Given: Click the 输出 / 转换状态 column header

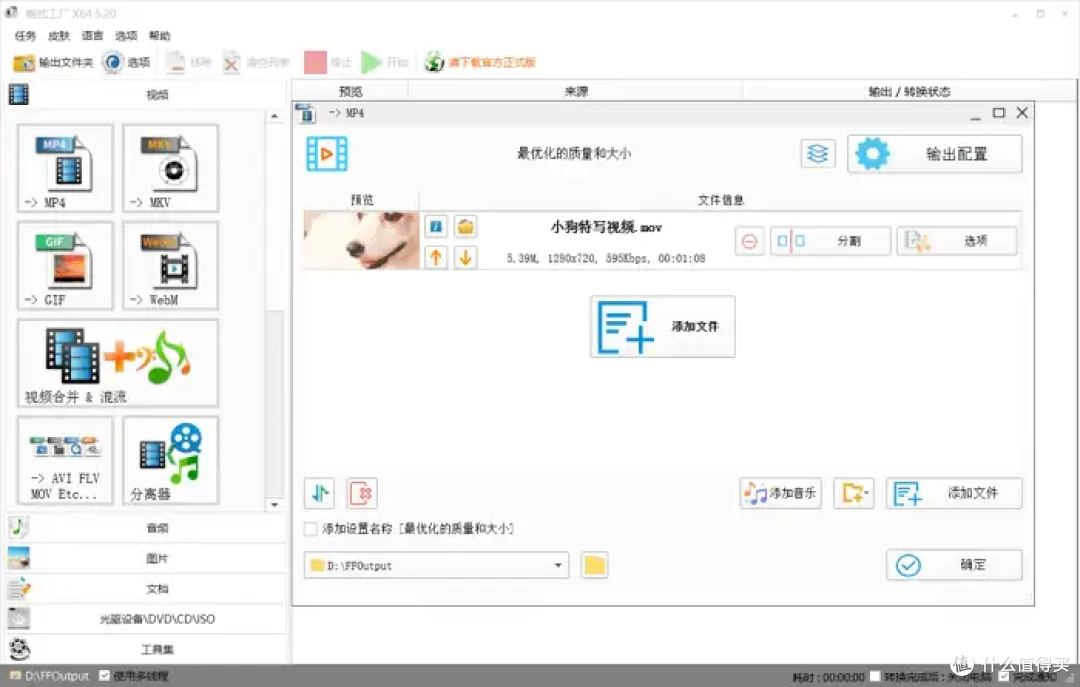Looking at the screenshot, I should [x=909, y=91].
